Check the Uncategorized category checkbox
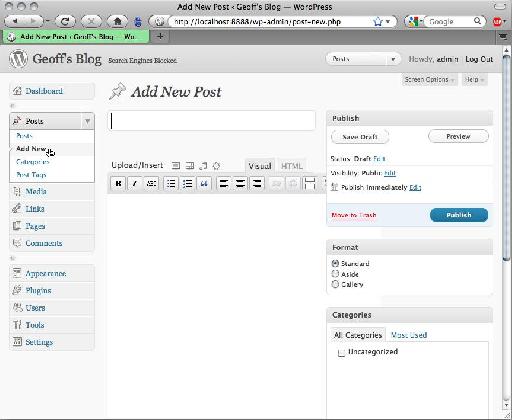This screenshot has height=420, width=512. [x=341, y=352]
